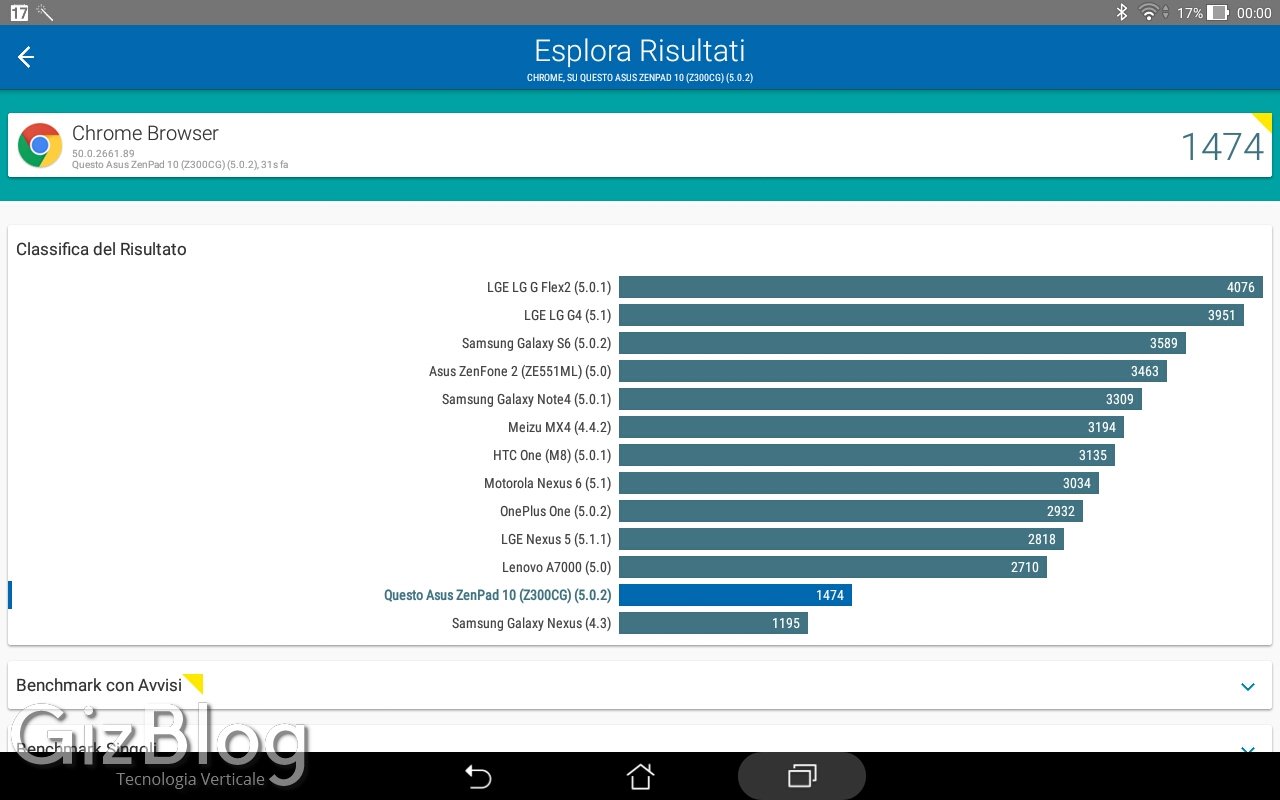The width and height of the screenshot is (1280, 800).
Task: Tap the Chrome Browser result card title
Action: tap(145, 133)
